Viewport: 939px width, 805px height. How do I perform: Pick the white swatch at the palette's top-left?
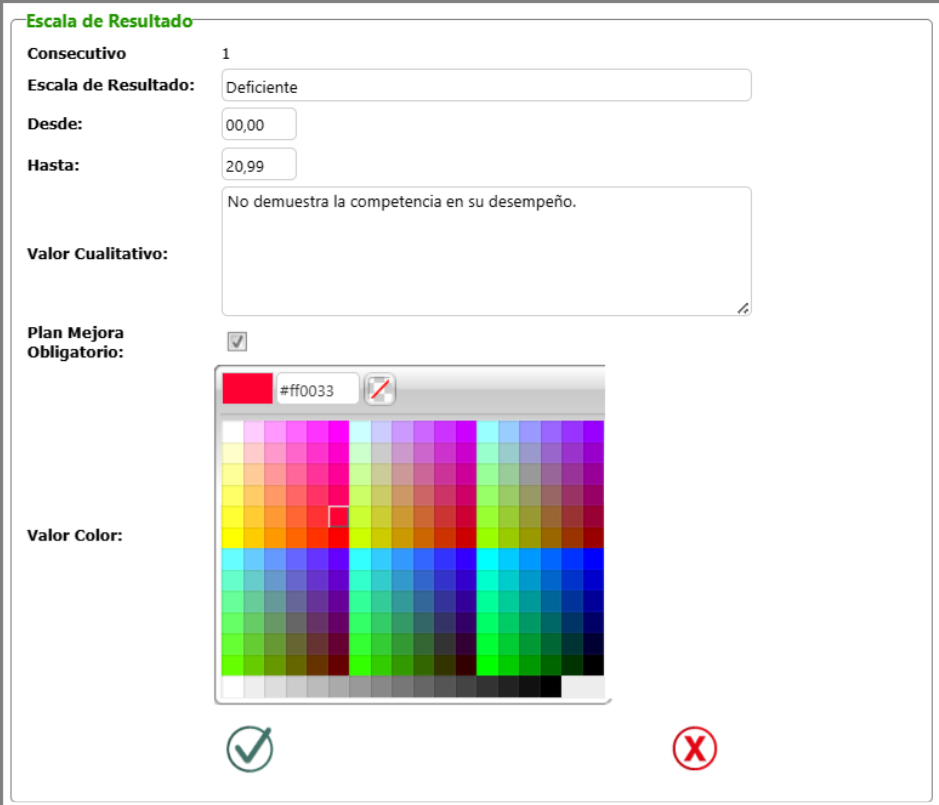point(232,431)
